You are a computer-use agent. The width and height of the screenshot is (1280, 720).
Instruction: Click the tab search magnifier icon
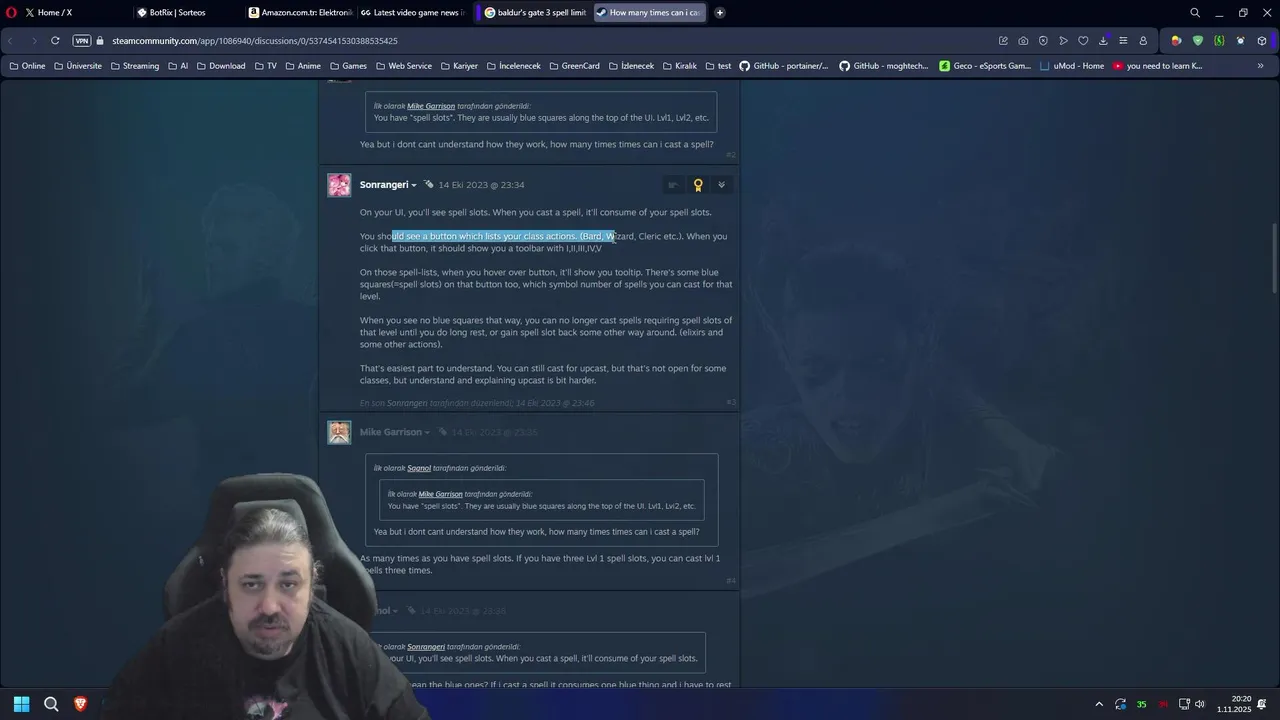pos(1195,13)
